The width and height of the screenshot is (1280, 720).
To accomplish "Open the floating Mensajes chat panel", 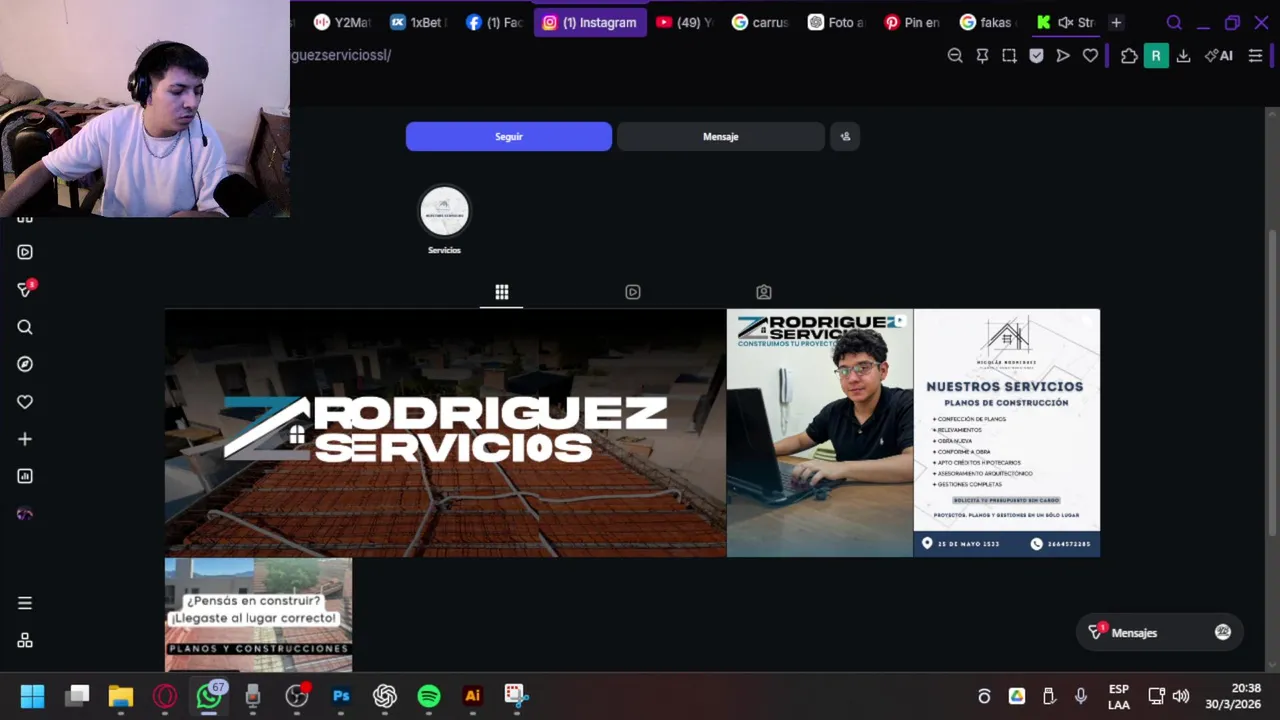I will click(x=1160, y=632).
